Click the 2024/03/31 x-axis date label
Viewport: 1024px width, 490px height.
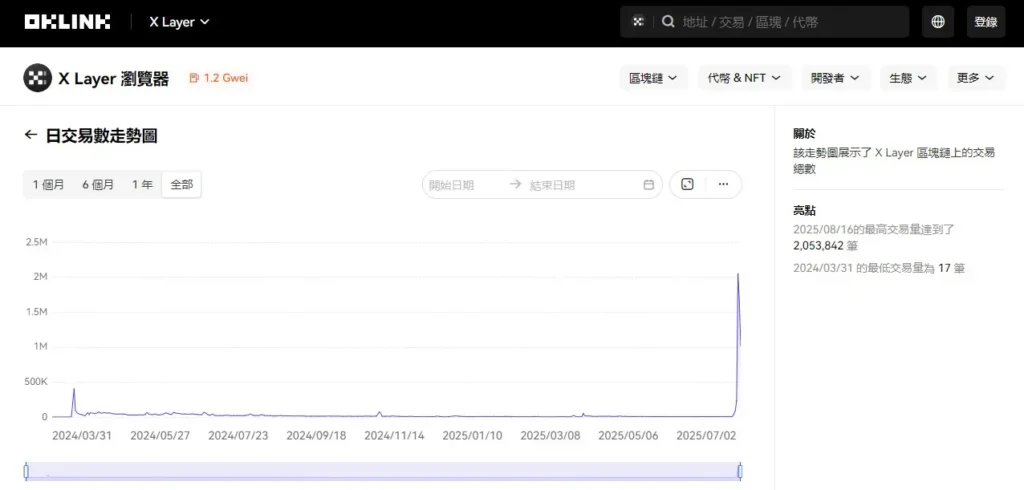tap(82, 435)
